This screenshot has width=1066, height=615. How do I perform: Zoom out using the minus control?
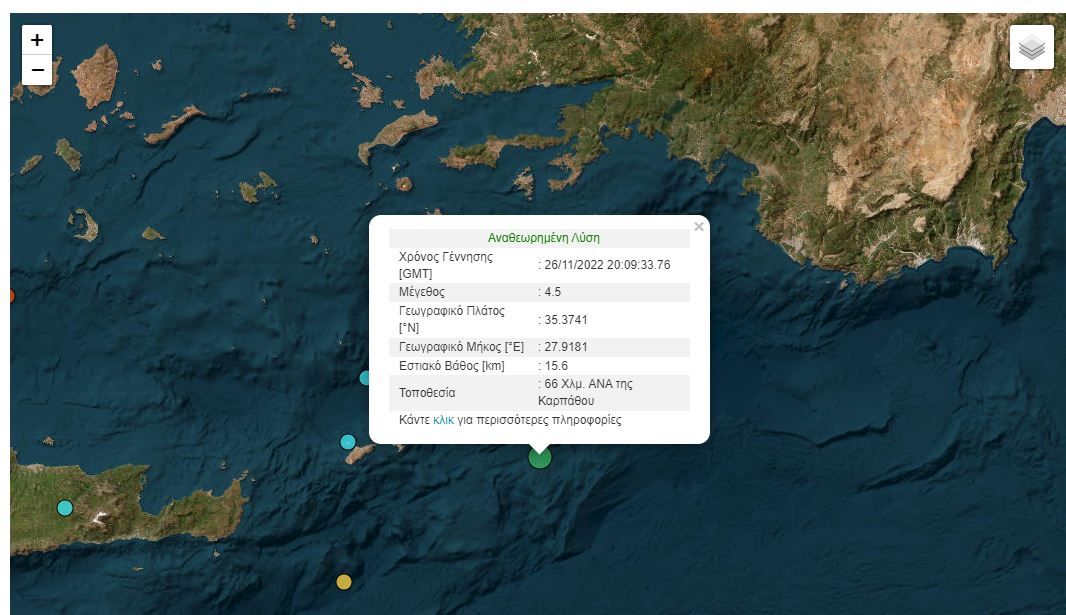(36, 69)
